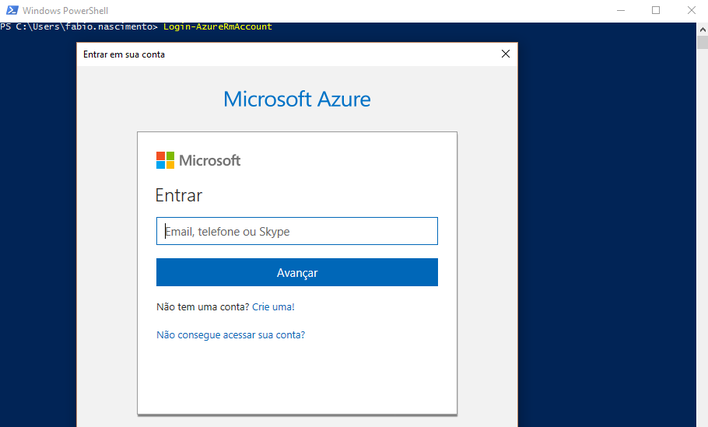
Task: Click the scrollbar up arrow in the console
Action: [702, 30]
